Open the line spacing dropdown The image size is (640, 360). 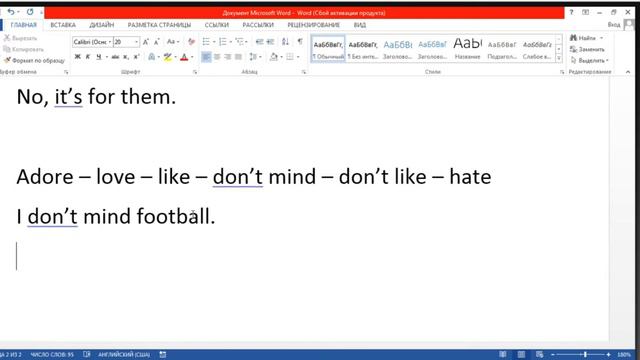point(260,57)
